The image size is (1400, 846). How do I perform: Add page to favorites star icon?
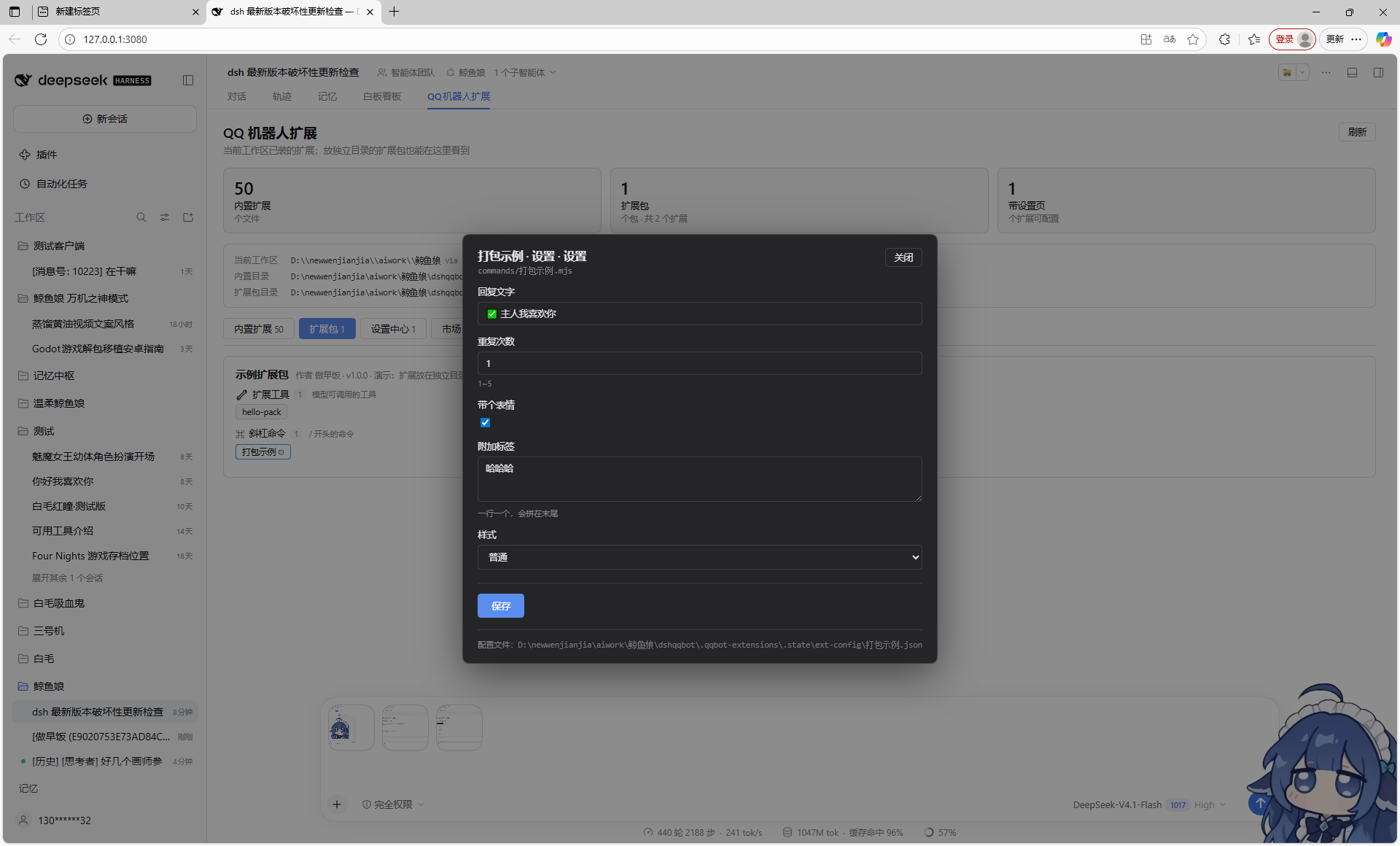pyautogui.click(x=1193, y=39)
